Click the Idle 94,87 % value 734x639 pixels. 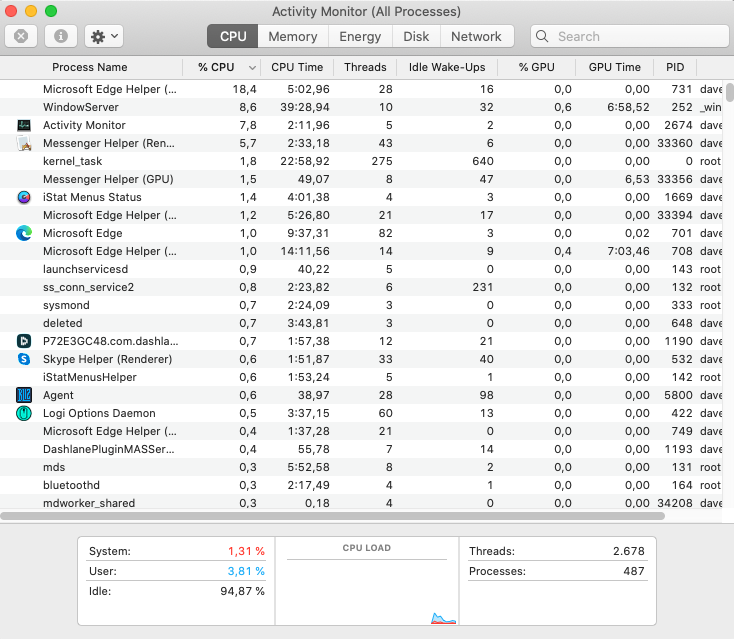[x=242, y=591]
